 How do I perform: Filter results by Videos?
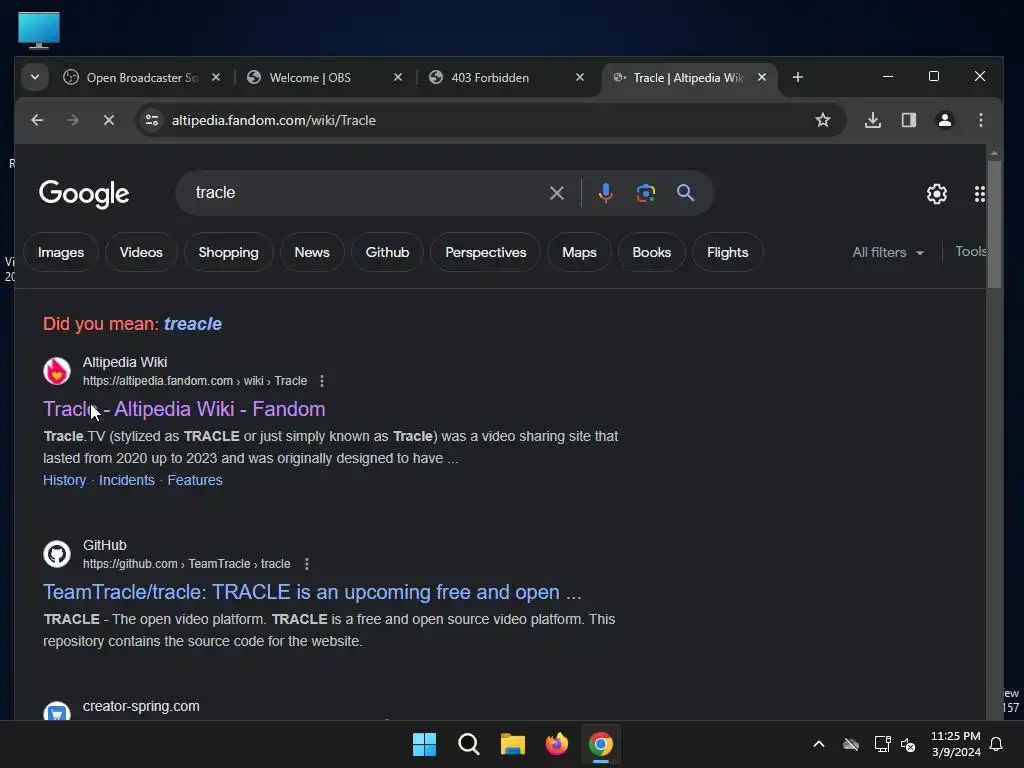tap(141, 252)
